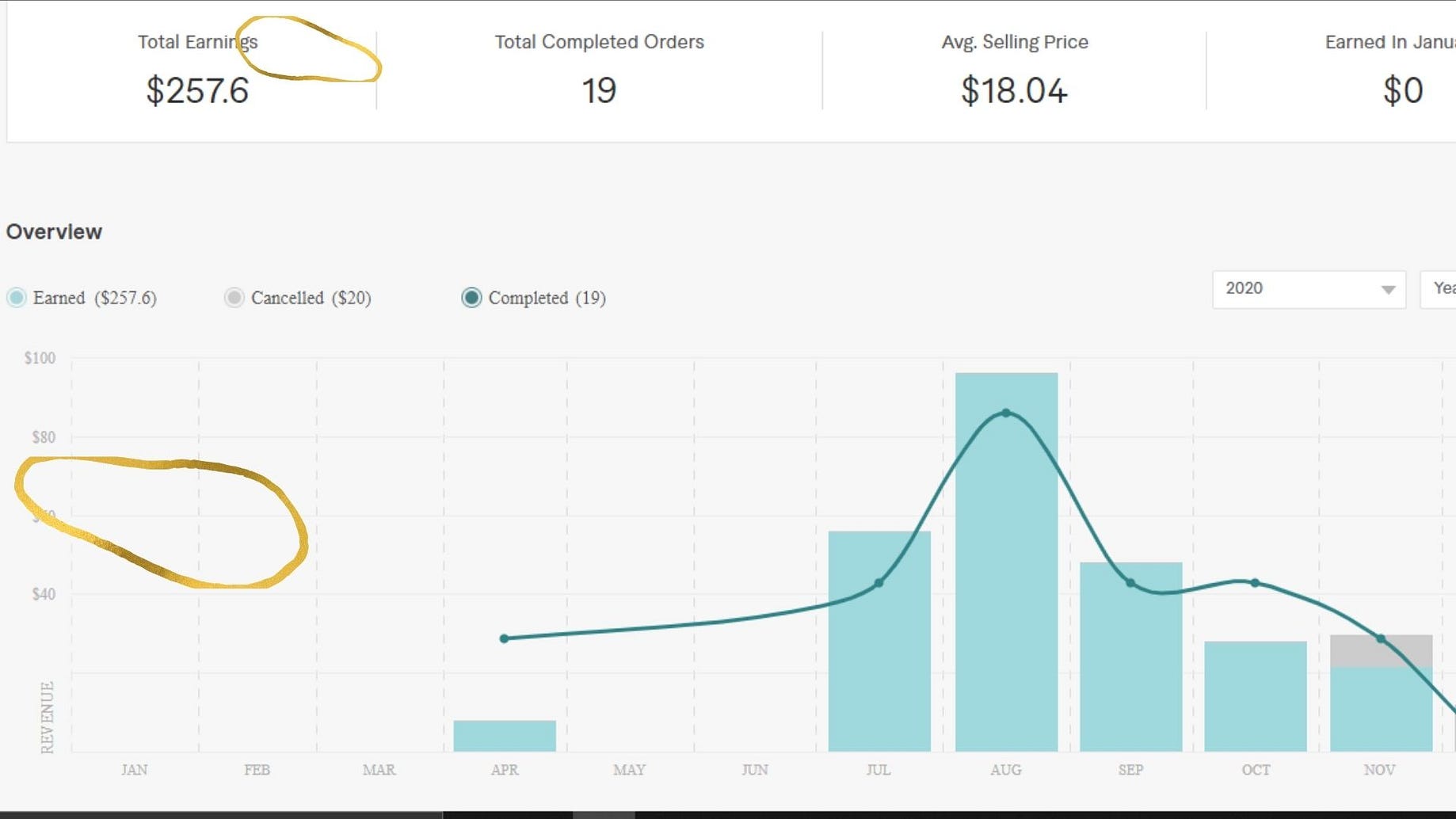The width and height of the screenshot is (1456, 819).
Task: Click the teal Earned legend swatch
Action: point(17,298)
